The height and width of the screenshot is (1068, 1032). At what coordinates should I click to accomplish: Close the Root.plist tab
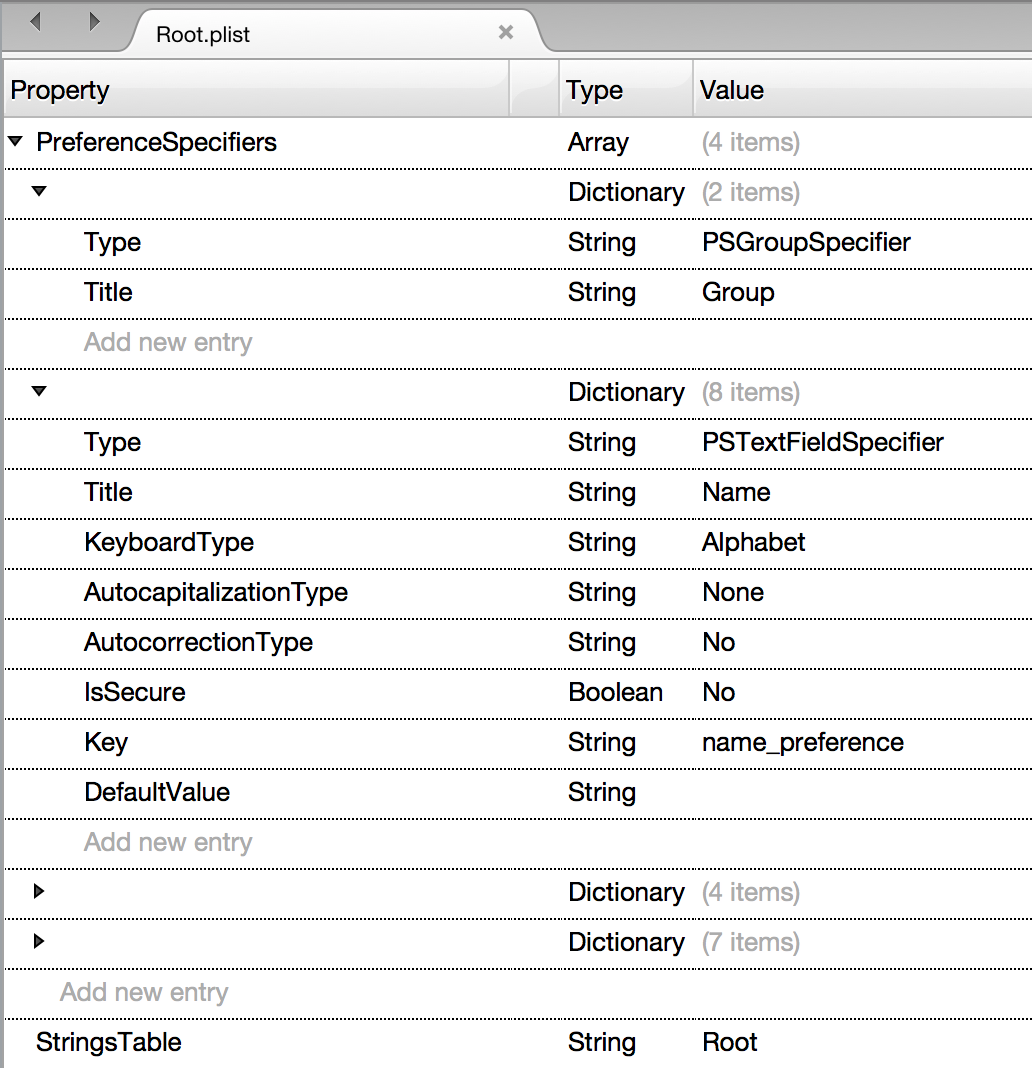tap(505, 32)
